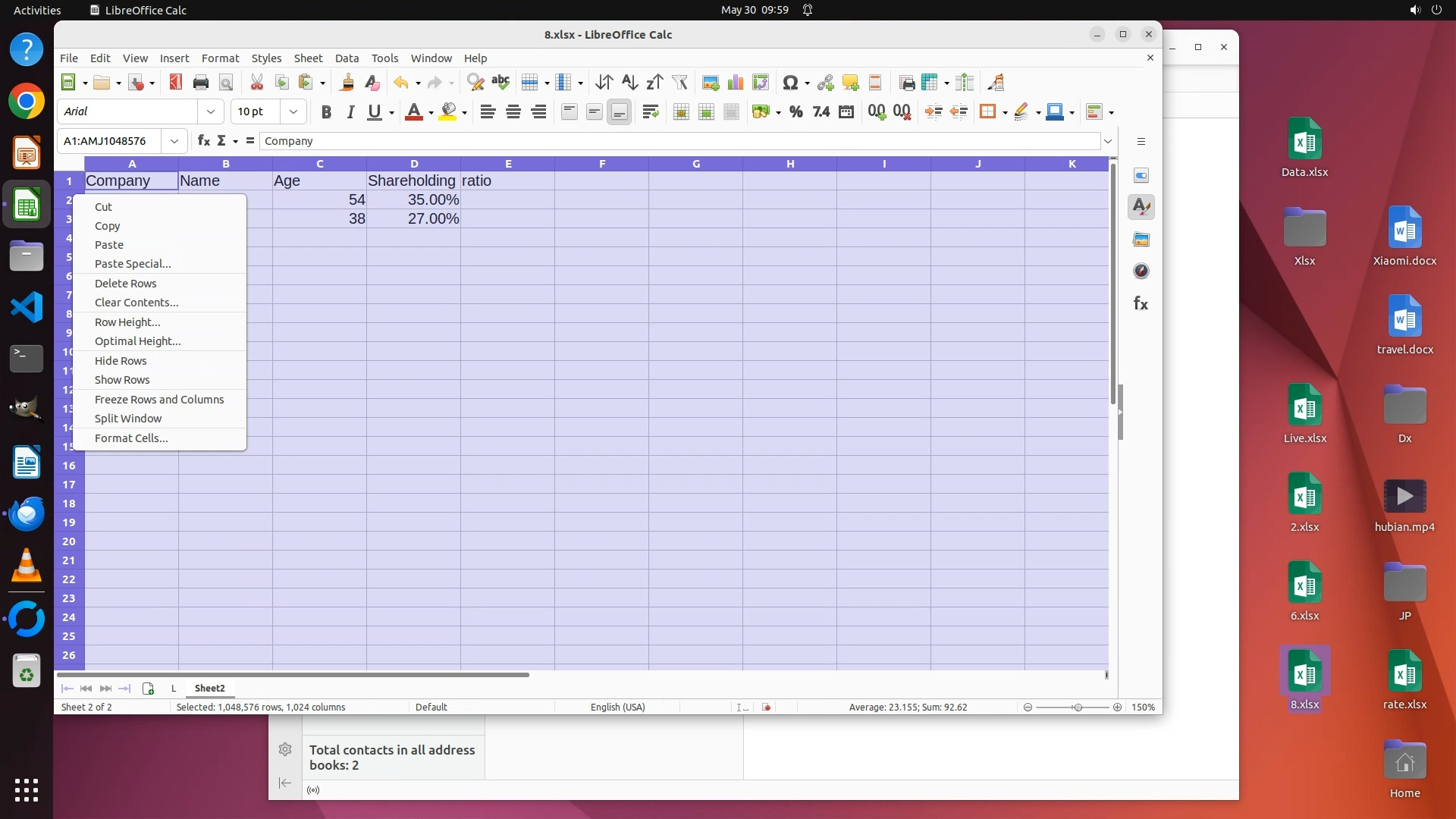Click the AutoFilter funnel icon
The height and width of the screenshot is (819, 1456).
[x=679, y=83]
